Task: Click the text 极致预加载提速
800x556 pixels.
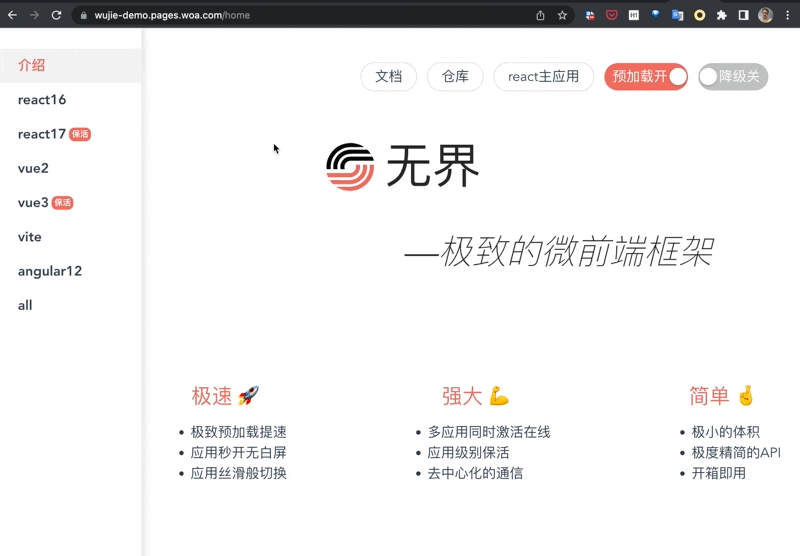Action: coord(238,432)
